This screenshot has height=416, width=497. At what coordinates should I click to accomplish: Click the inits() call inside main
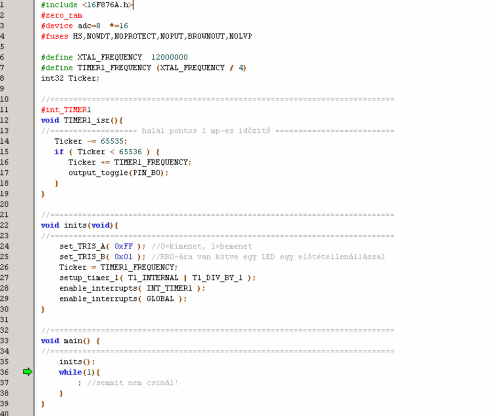[77, 362]
